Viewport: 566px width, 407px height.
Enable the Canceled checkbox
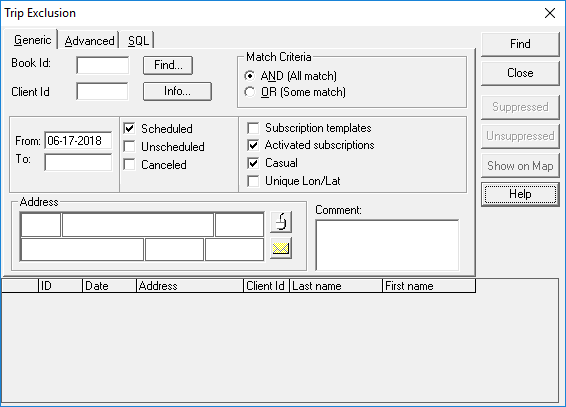click(x=129, y=165)
